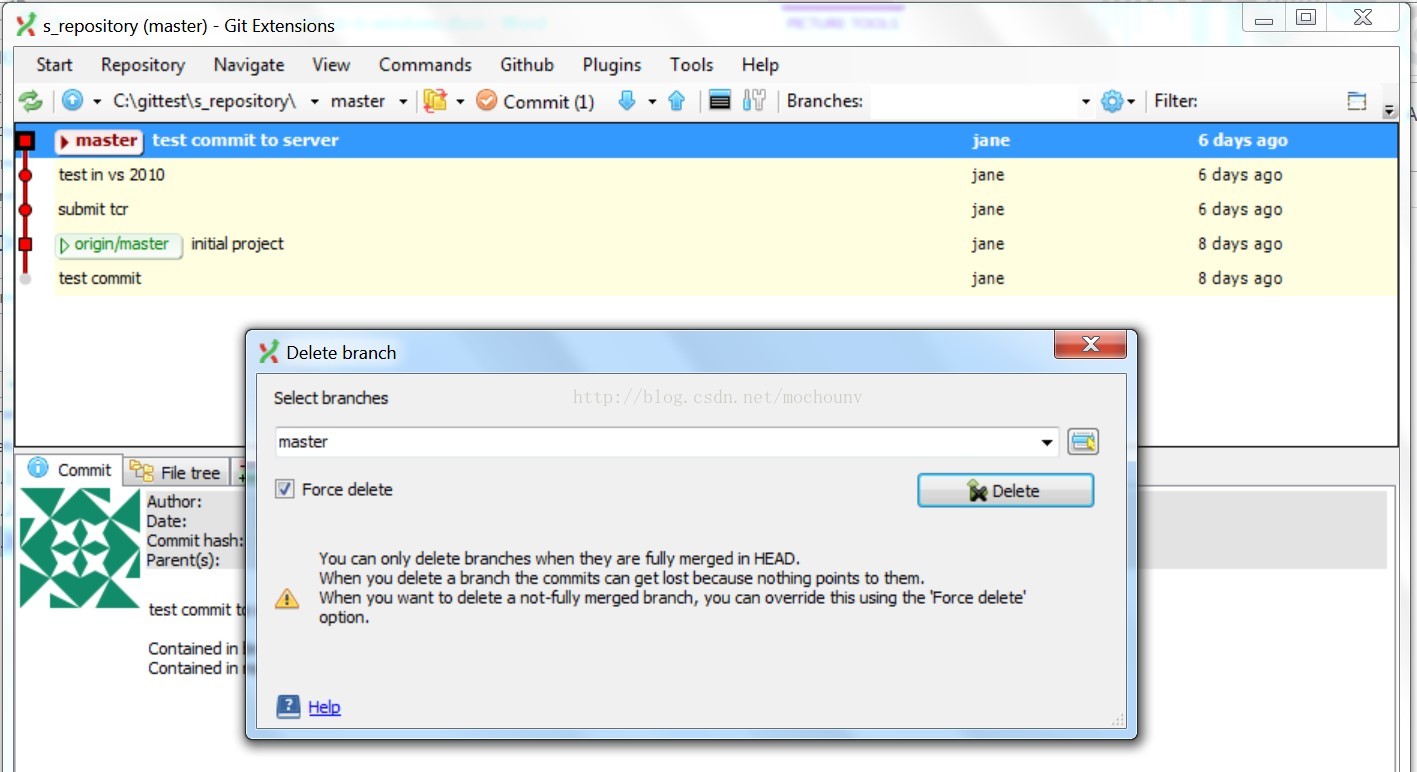This screenshot has height=772, width=1417.
Task: Click the C:\gittest\s_repository\ path in the toolbar
Action: coord(204,101)
